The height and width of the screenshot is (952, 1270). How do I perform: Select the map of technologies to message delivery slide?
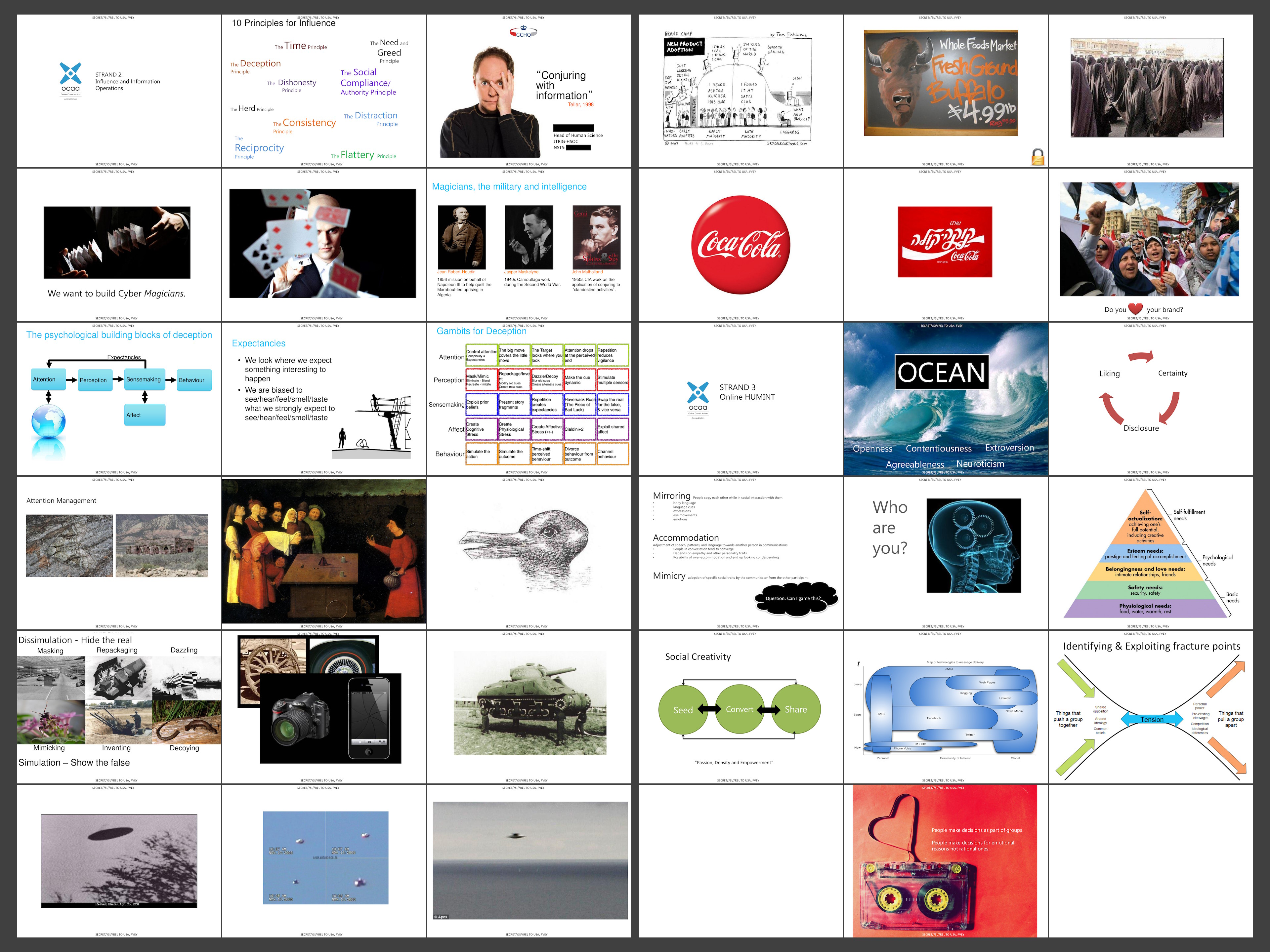946,707
